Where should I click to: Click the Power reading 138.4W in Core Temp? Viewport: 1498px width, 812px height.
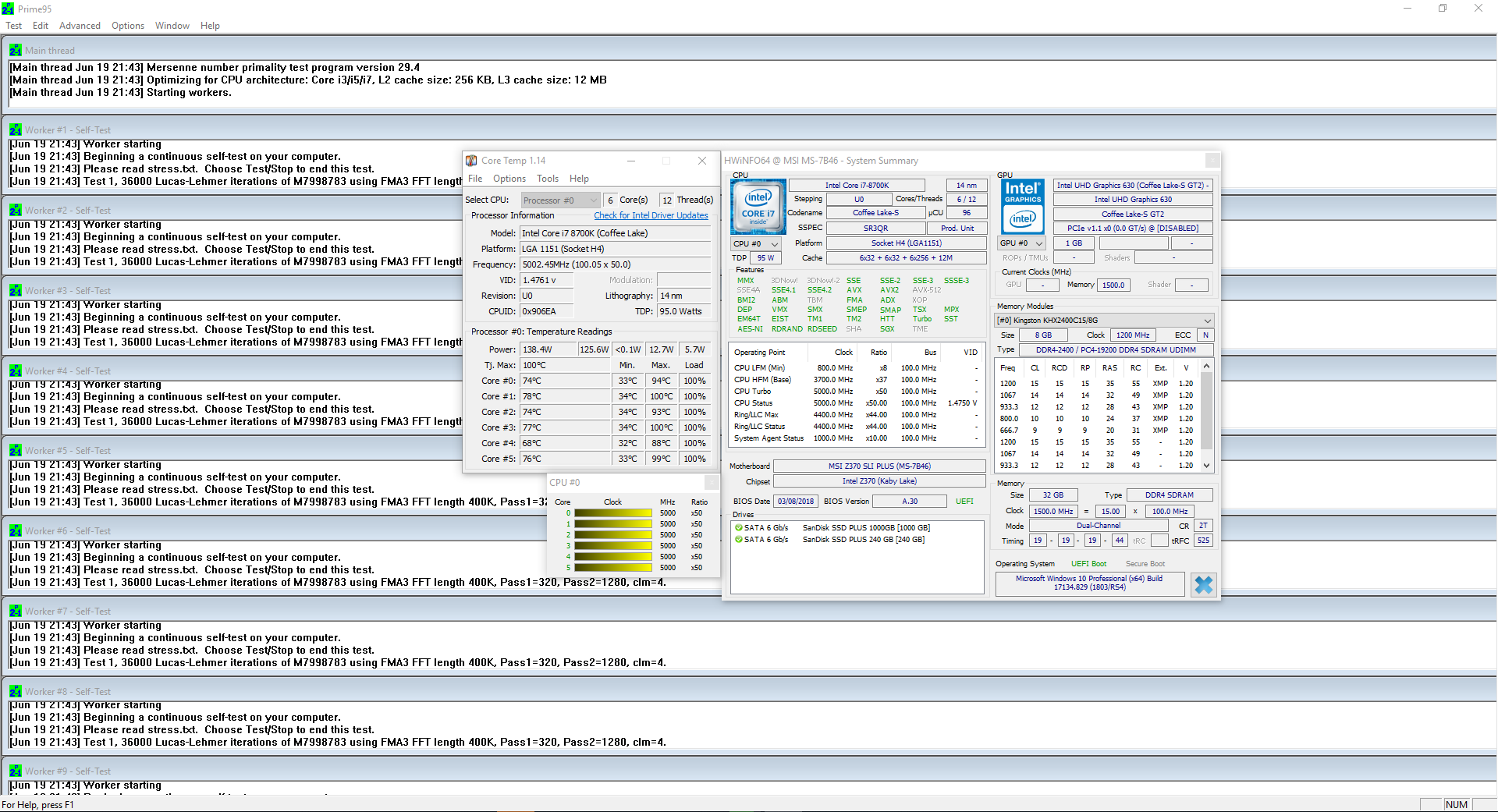click(548, 349)
